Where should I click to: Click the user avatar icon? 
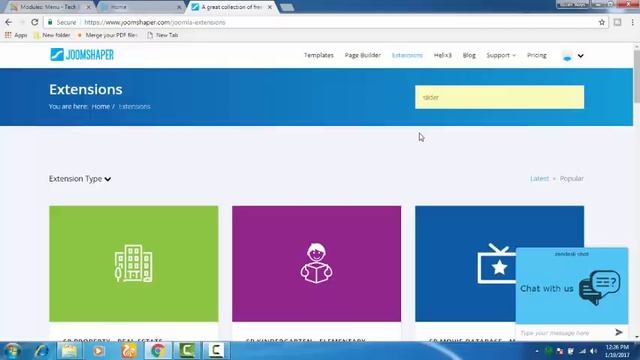[x=567, y=56]
